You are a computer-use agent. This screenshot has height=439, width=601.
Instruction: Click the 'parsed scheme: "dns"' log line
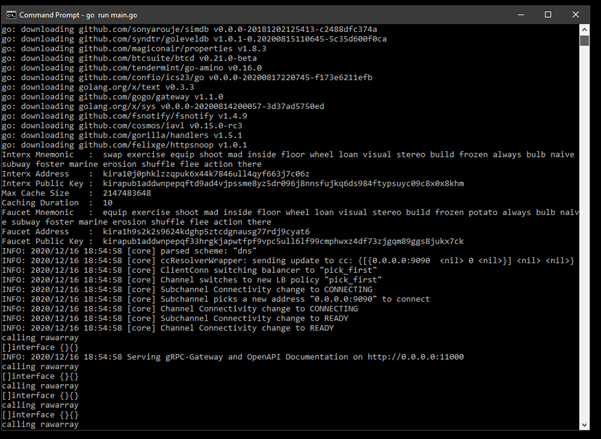pos(129,251)
